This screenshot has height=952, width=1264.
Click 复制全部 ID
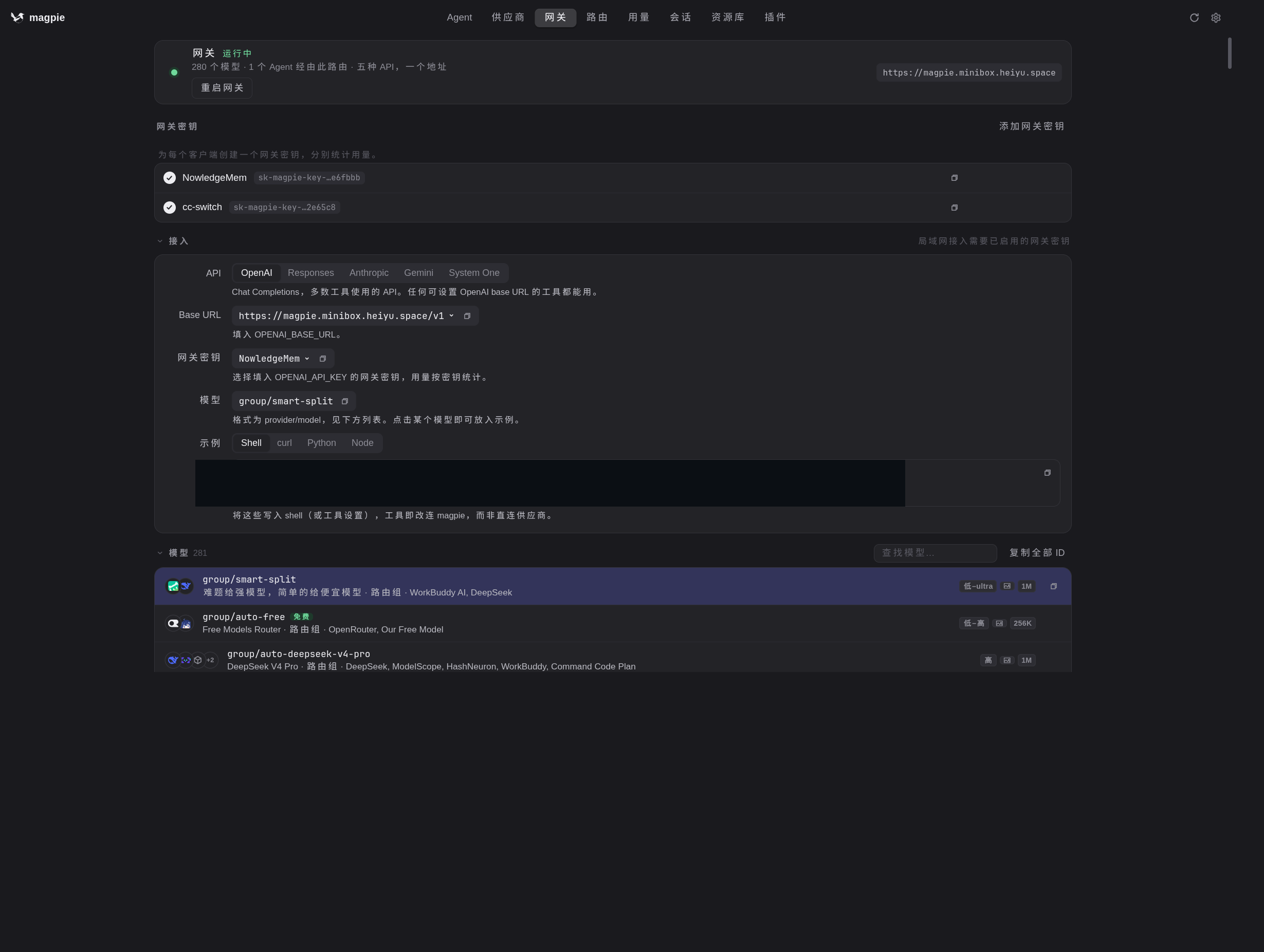click(x=1037, y=553)
